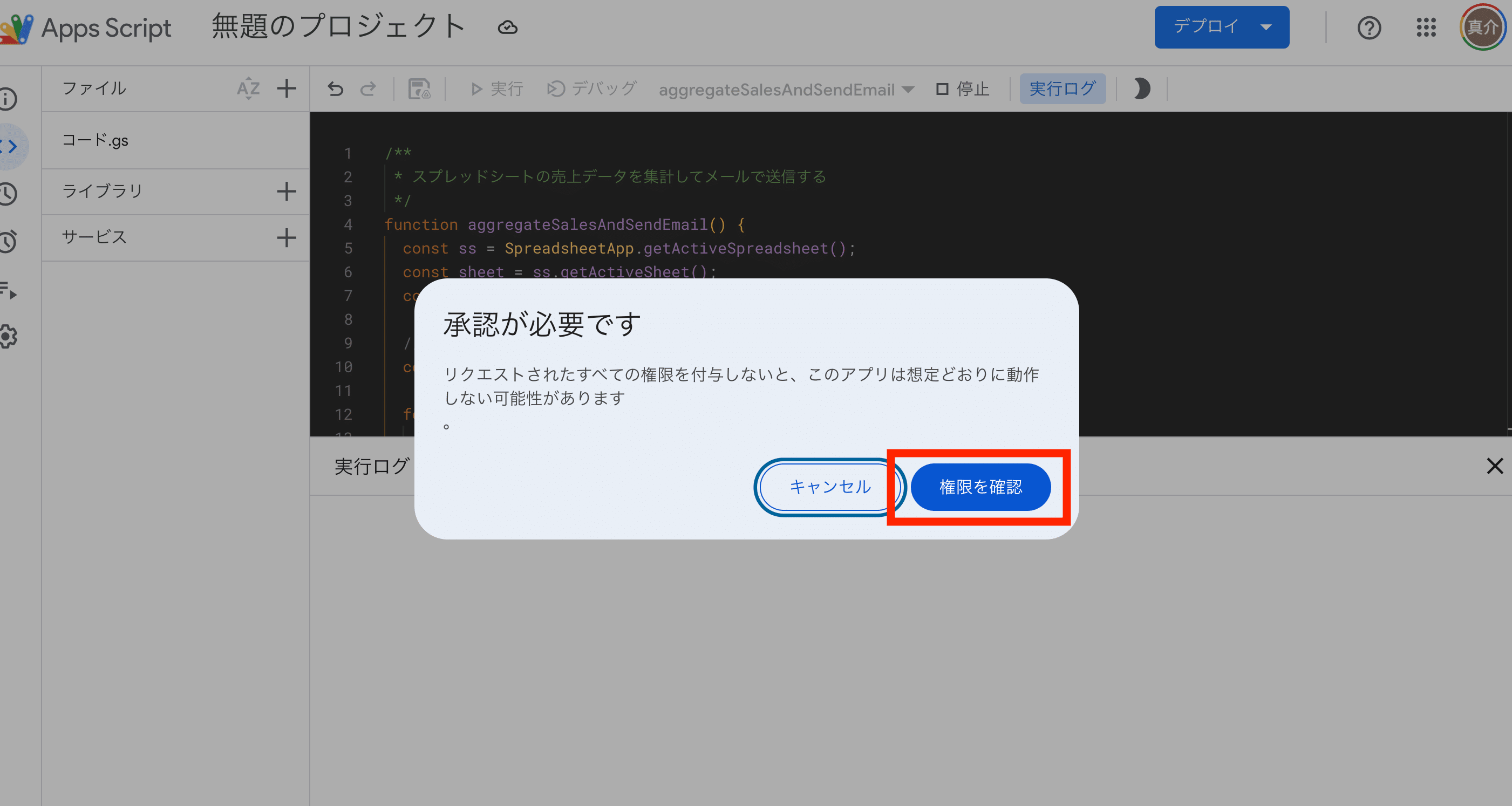Add a new file with plus icon

pyautogui.click(x=287, y=88)
